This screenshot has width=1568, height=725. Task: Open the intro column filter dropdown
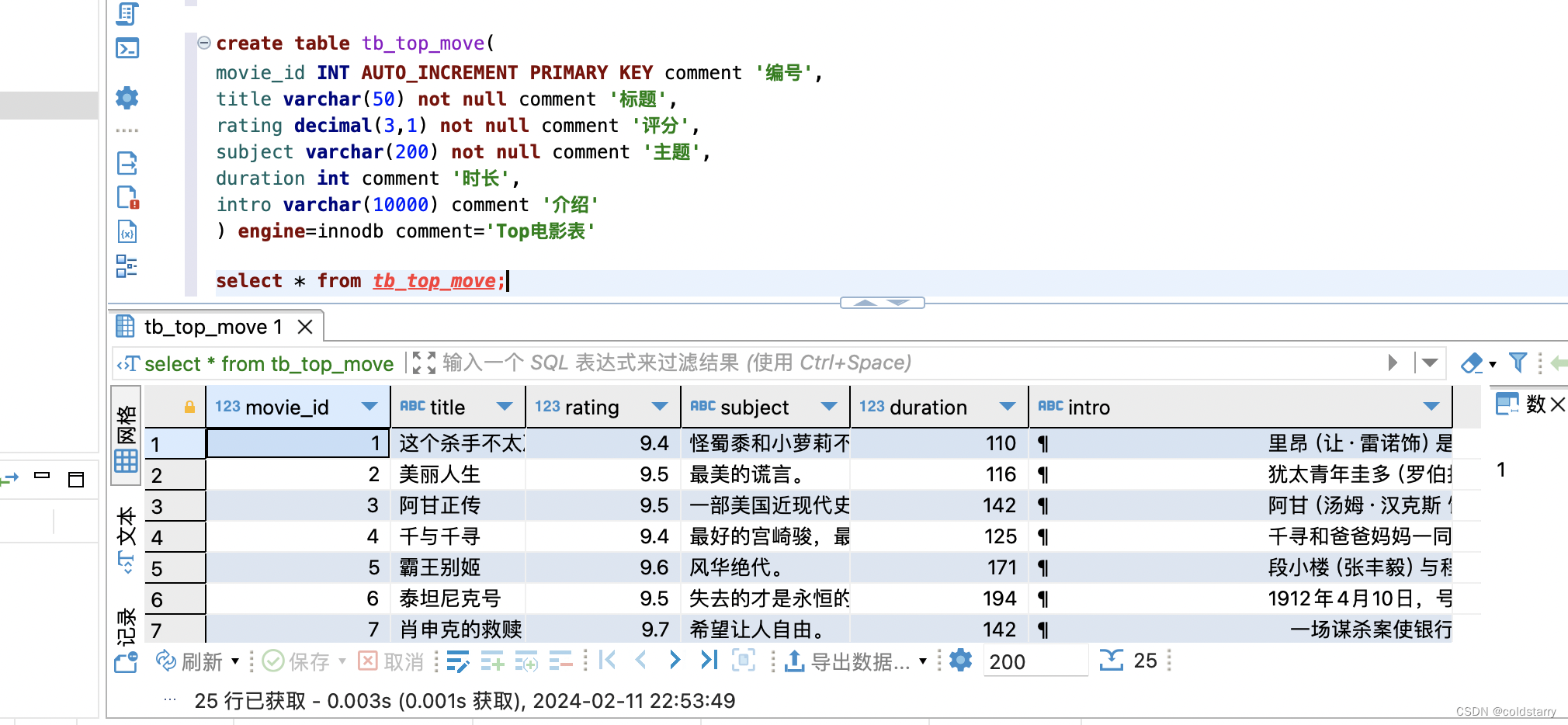point(1431,407)
